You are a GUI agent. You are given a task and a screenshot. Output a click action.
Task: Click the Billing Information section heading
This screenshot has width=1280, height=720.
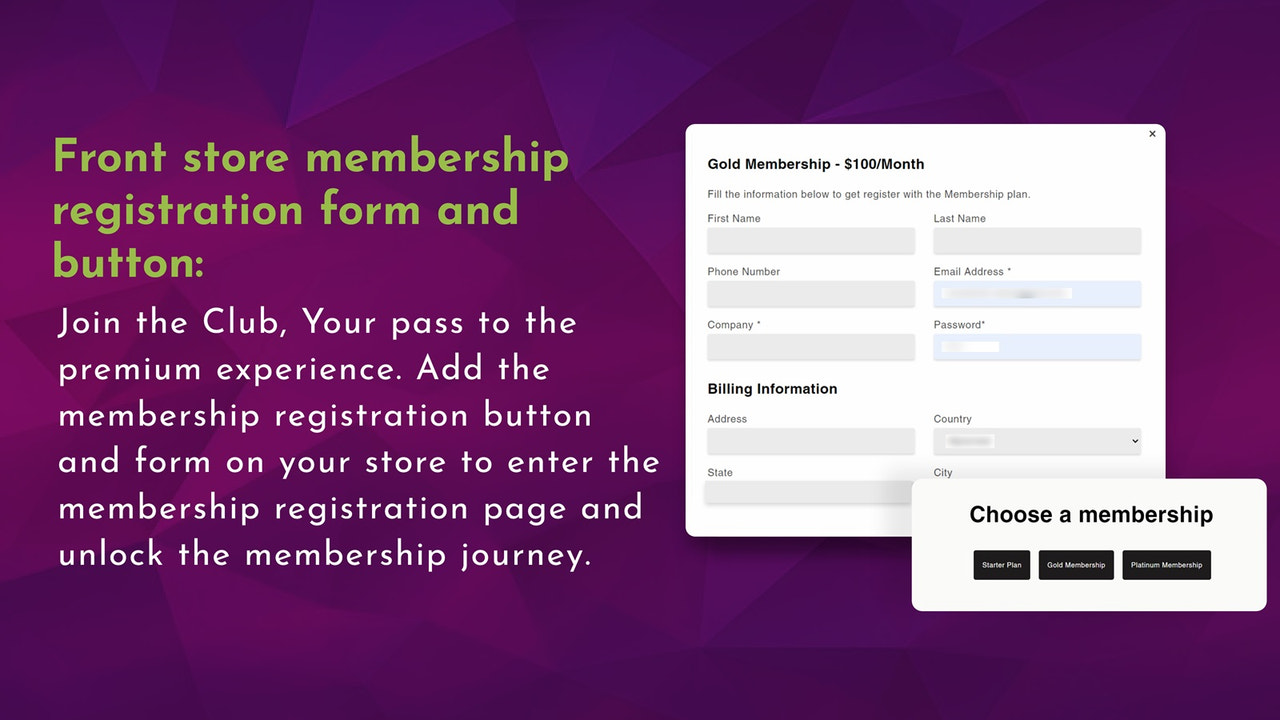click(772, 388)
